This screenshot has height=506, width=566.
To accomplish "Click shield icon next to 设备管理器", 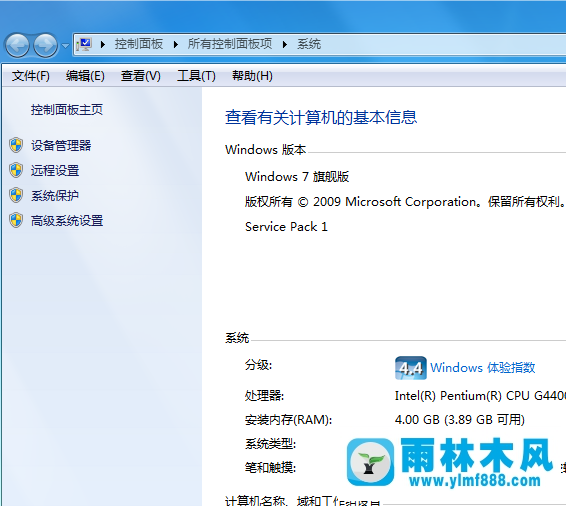I will [x=16, y=145].
